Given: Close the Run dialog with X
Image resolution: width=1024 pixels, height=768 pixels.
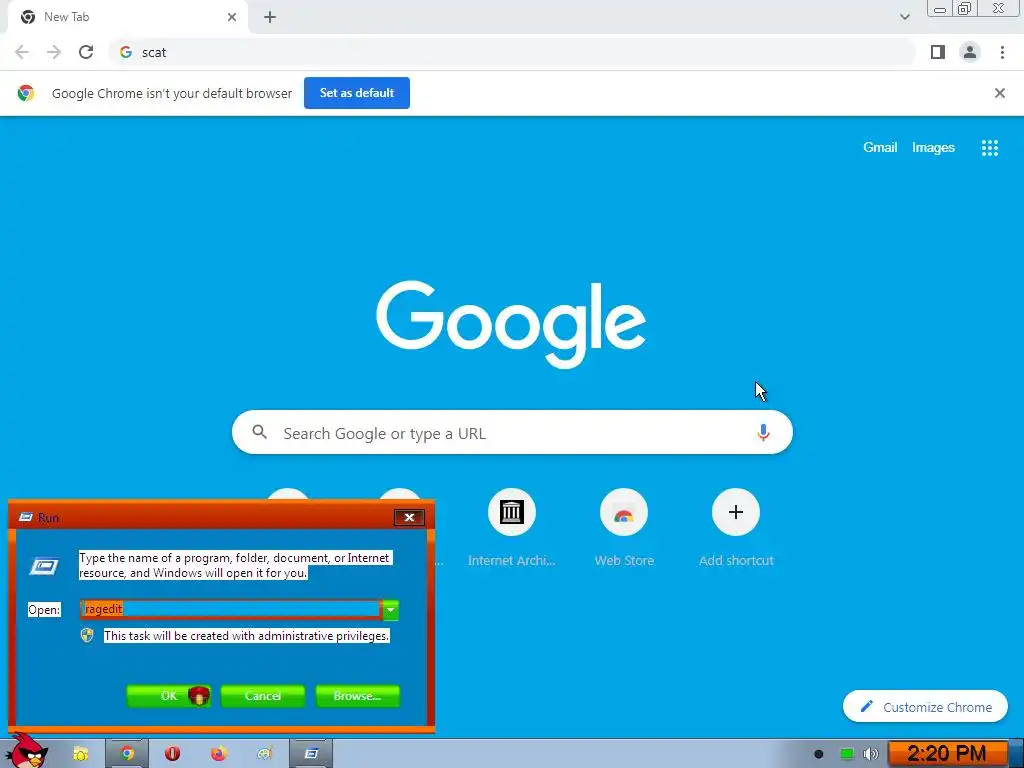Looking at the screenshot, I should [409, 517].
